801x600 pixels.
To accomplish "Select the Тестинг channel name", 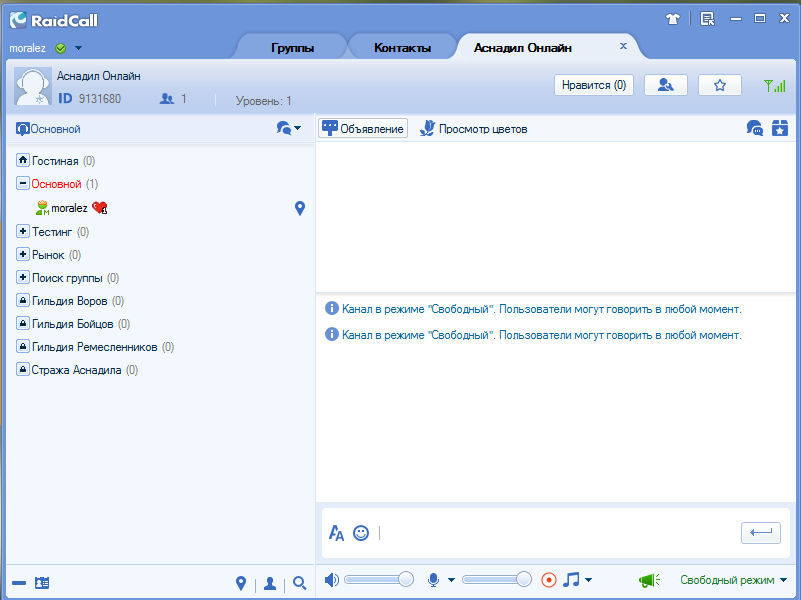I will 52,232.
